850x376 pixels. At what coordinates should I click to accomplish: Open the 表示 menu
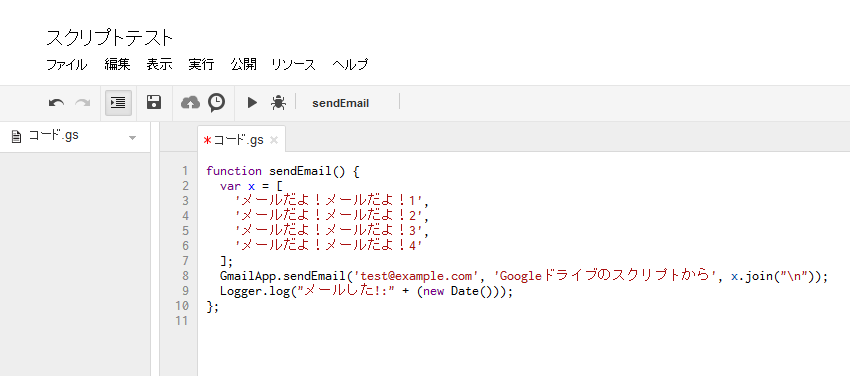coord(159,65)
